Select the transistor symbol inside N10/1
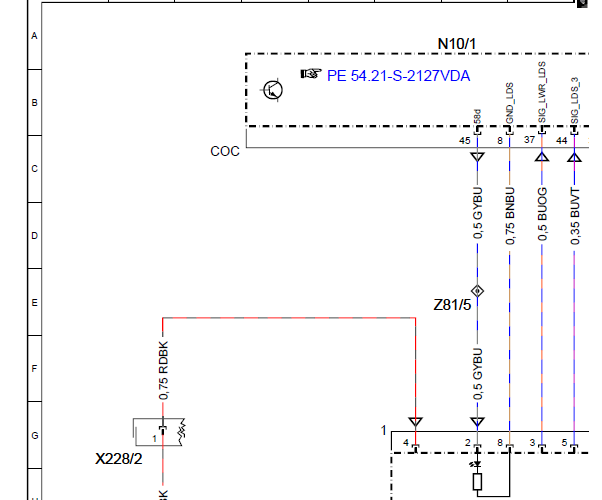 [x=273, y=90]
